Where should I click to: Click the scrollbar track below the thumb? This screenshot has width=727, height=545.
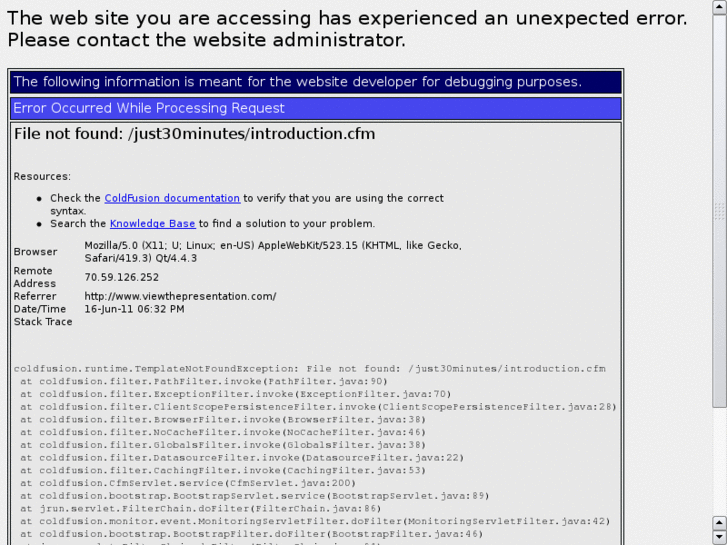click(x=720, y=462)
